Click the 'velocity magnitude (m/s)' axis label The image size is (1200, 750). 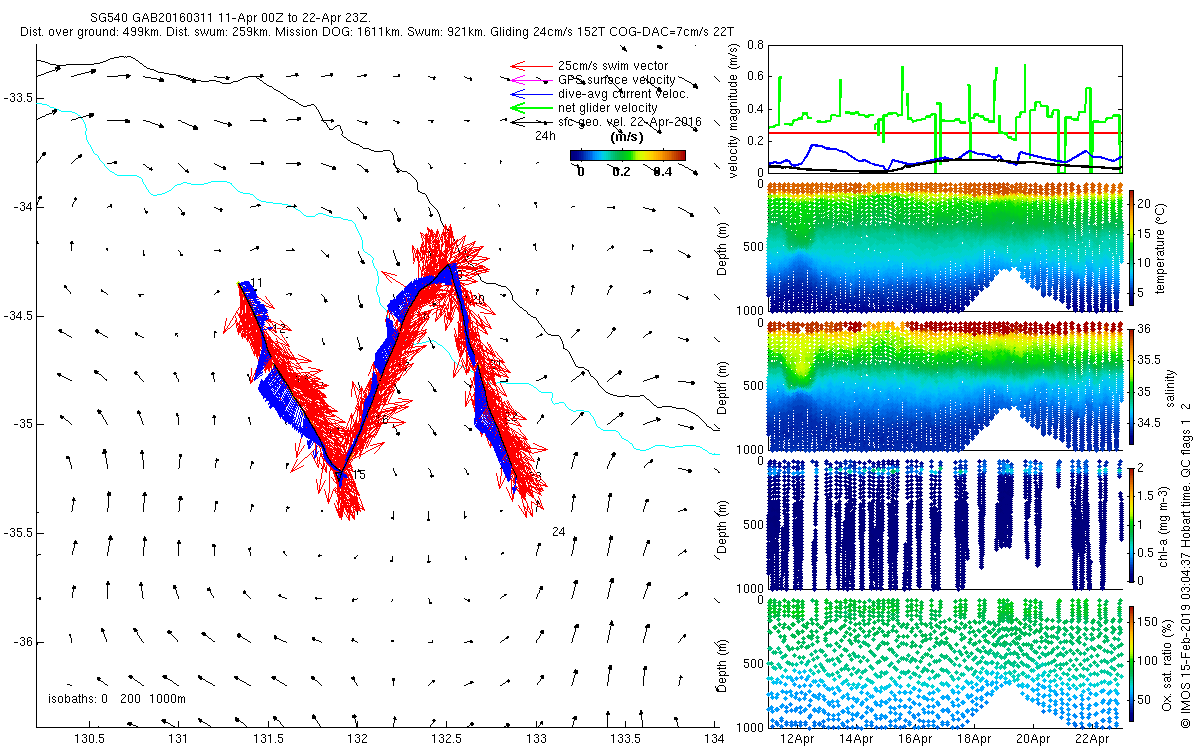[x=734, y=111]
